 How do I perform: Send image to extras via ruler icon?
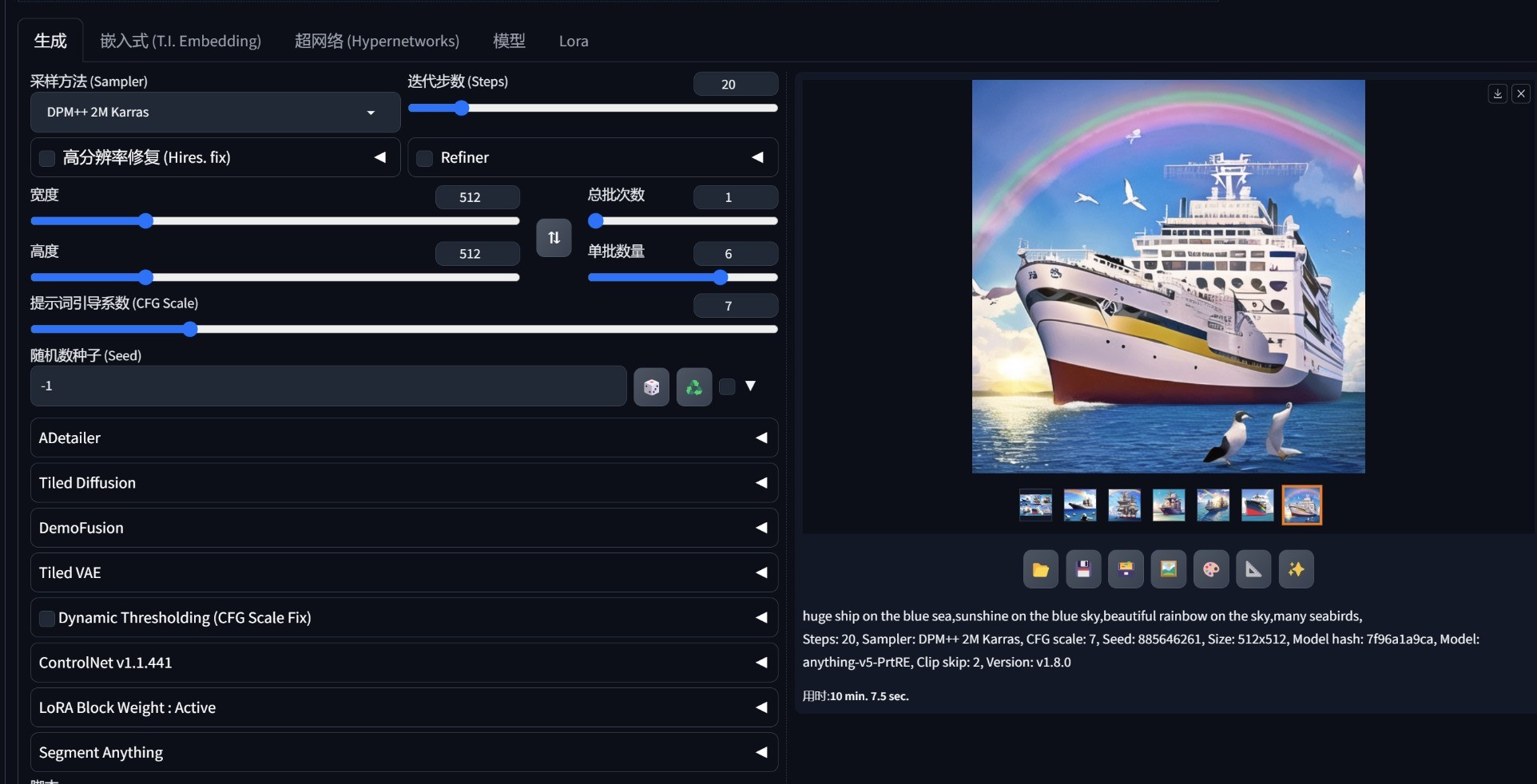pyautogui.click(x=1253, y=569)
